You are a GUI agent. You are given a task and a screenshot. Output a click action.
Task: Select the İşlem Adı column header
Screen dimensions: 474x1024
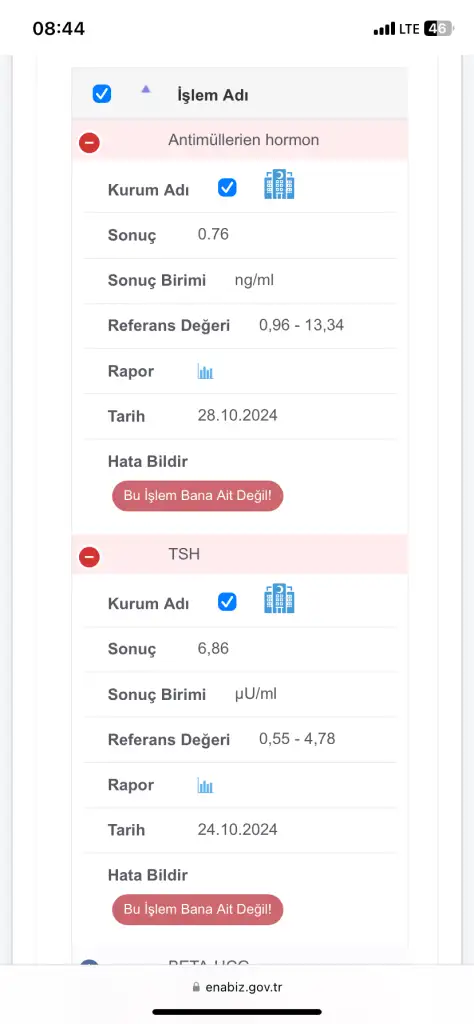click(212, 95)
